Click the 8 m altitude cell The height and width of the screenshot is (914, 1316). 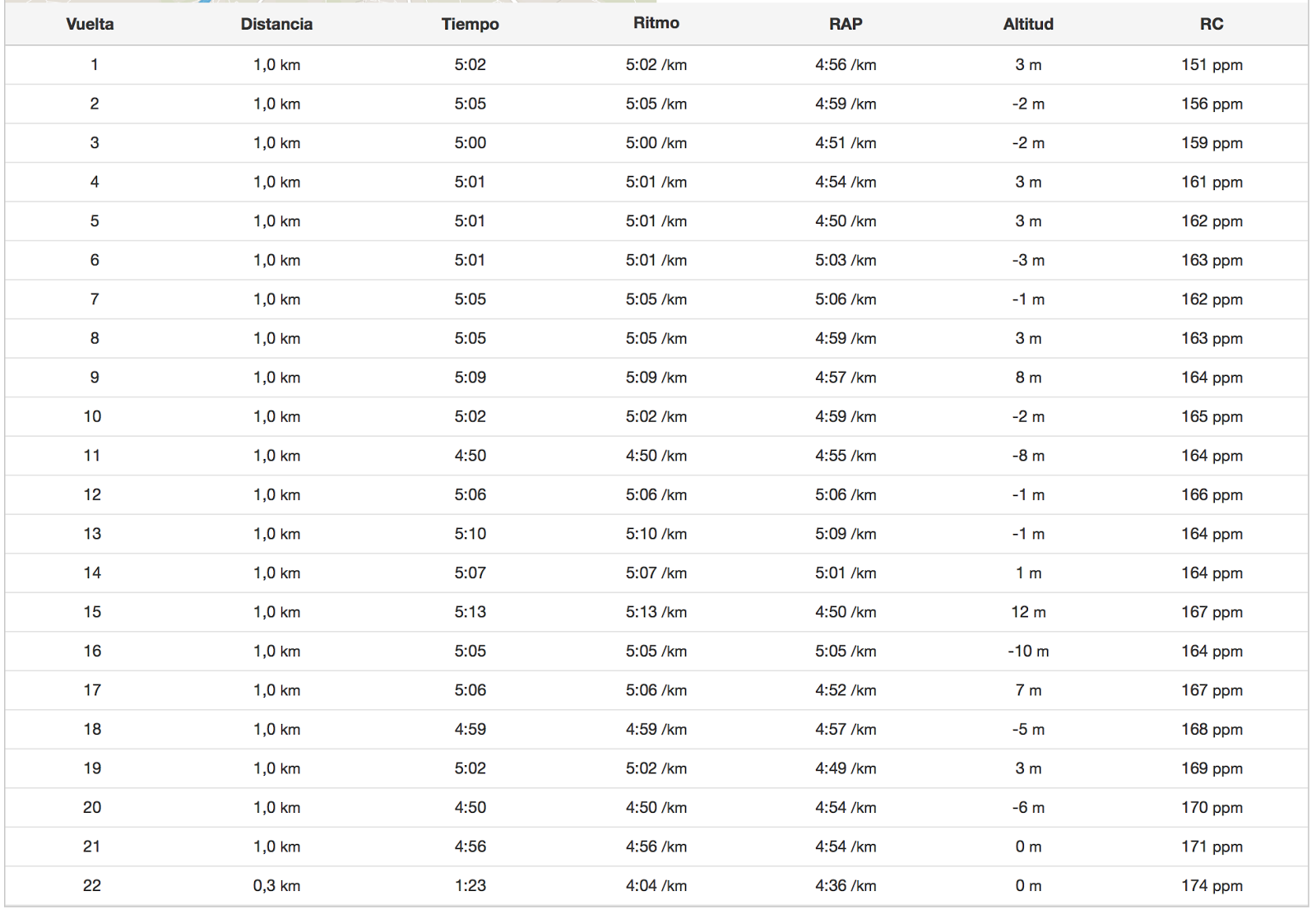coord(1028,378)
